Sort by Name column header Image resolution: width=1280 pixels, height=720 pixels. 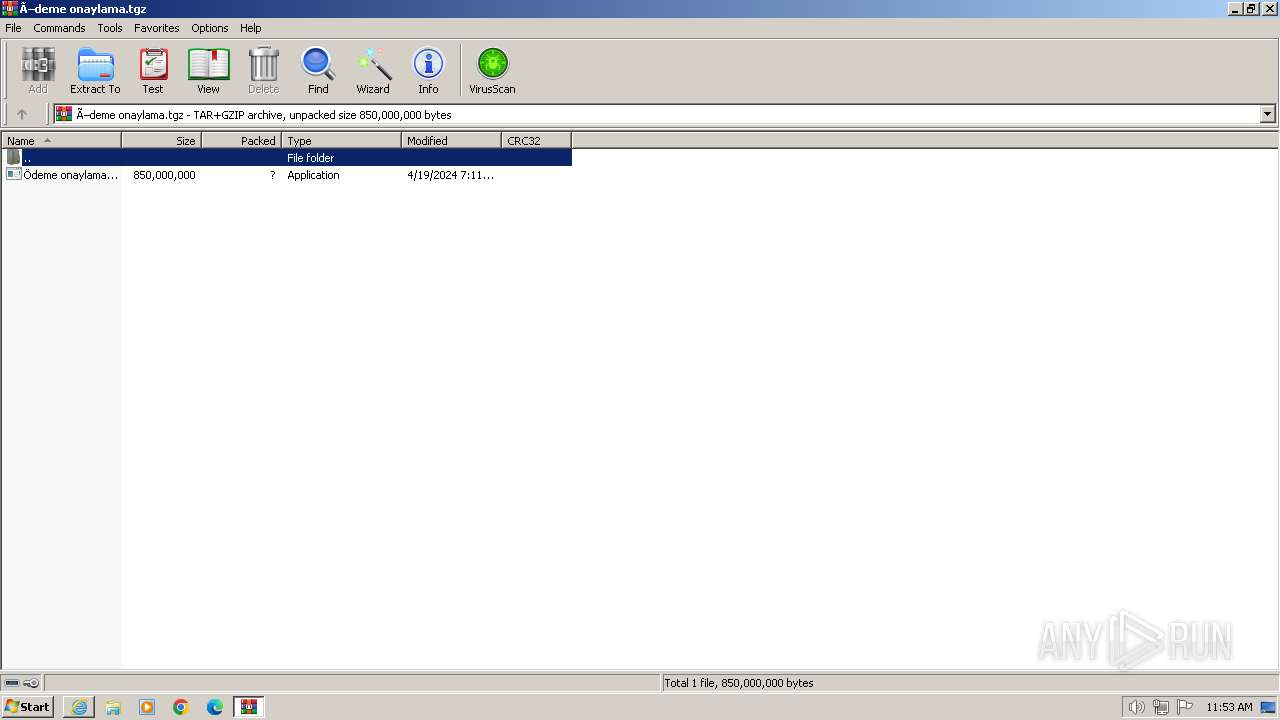[61, 140]
